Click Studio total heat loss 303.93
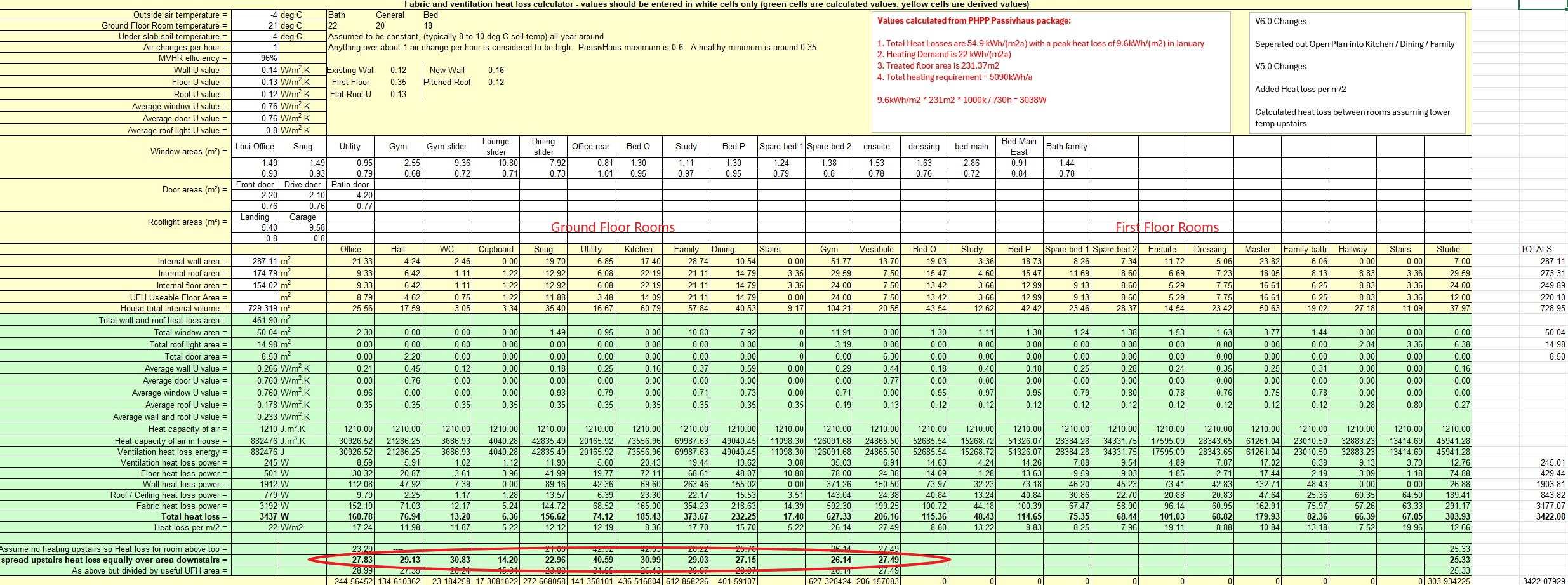1568x585 pixels. [x=1448, y=517]
